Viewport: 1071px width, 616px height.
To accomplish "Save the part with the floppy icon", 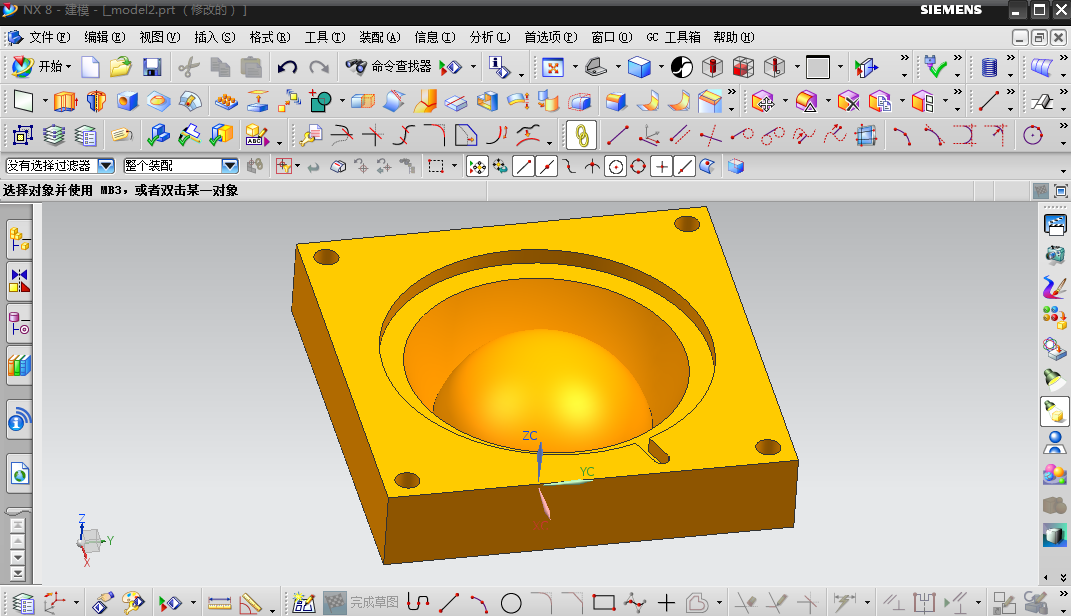I will (152, 67).
